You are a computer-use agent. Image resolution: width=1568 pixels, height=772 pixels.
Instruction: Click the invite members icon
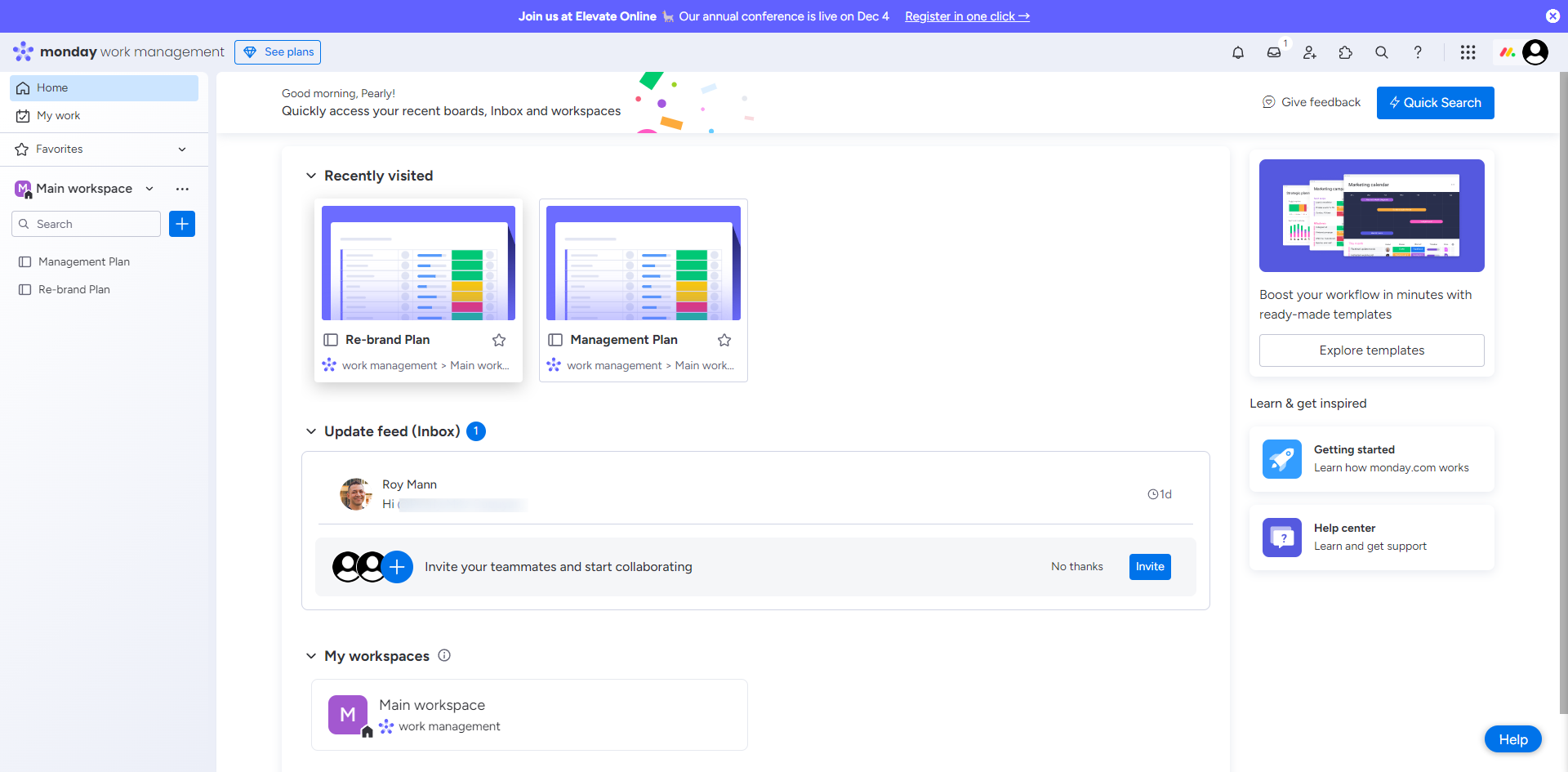[x=1310, y=52]
